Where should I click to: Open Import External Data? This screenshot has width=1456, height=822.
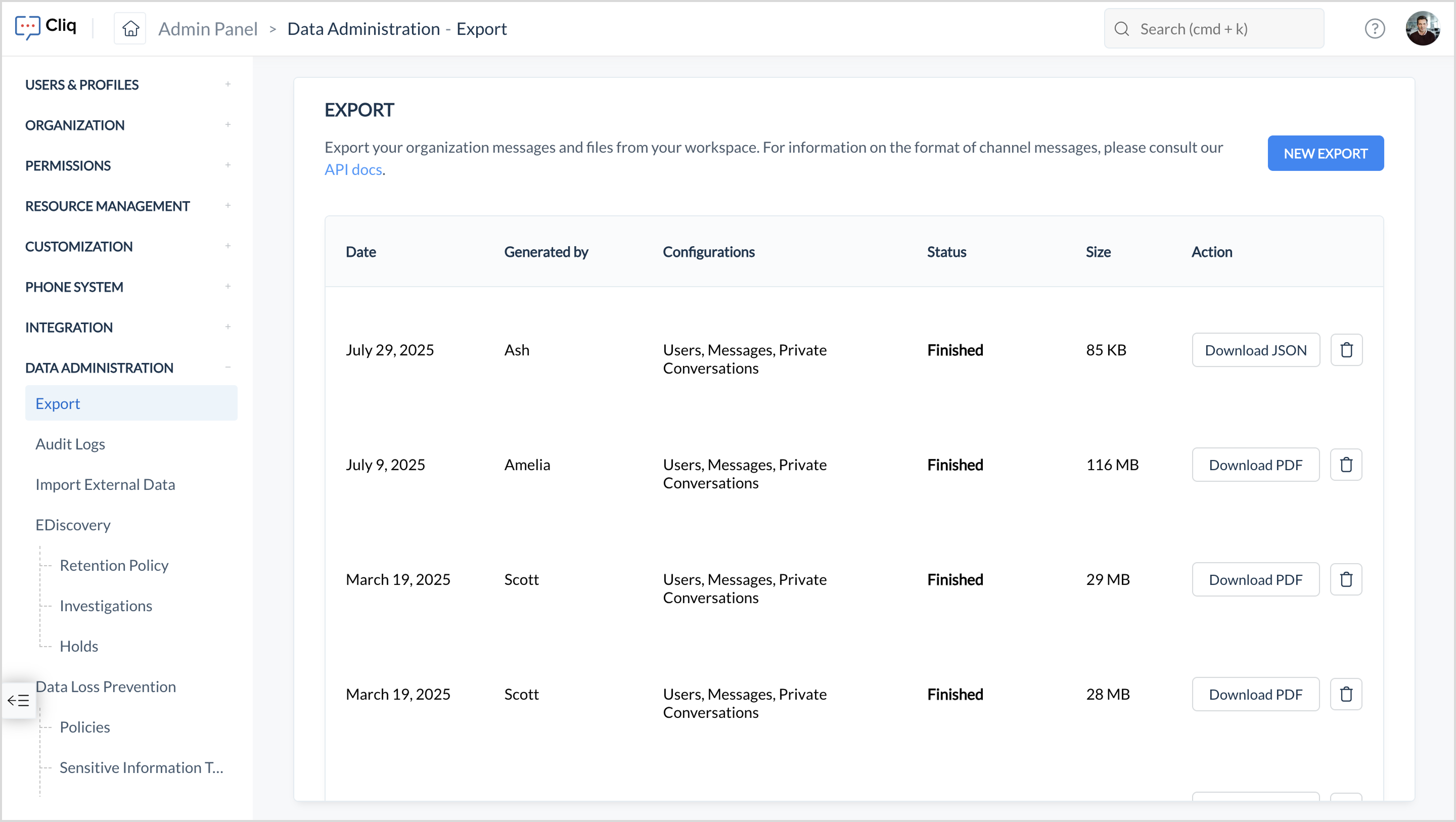(x=105, y=484)
